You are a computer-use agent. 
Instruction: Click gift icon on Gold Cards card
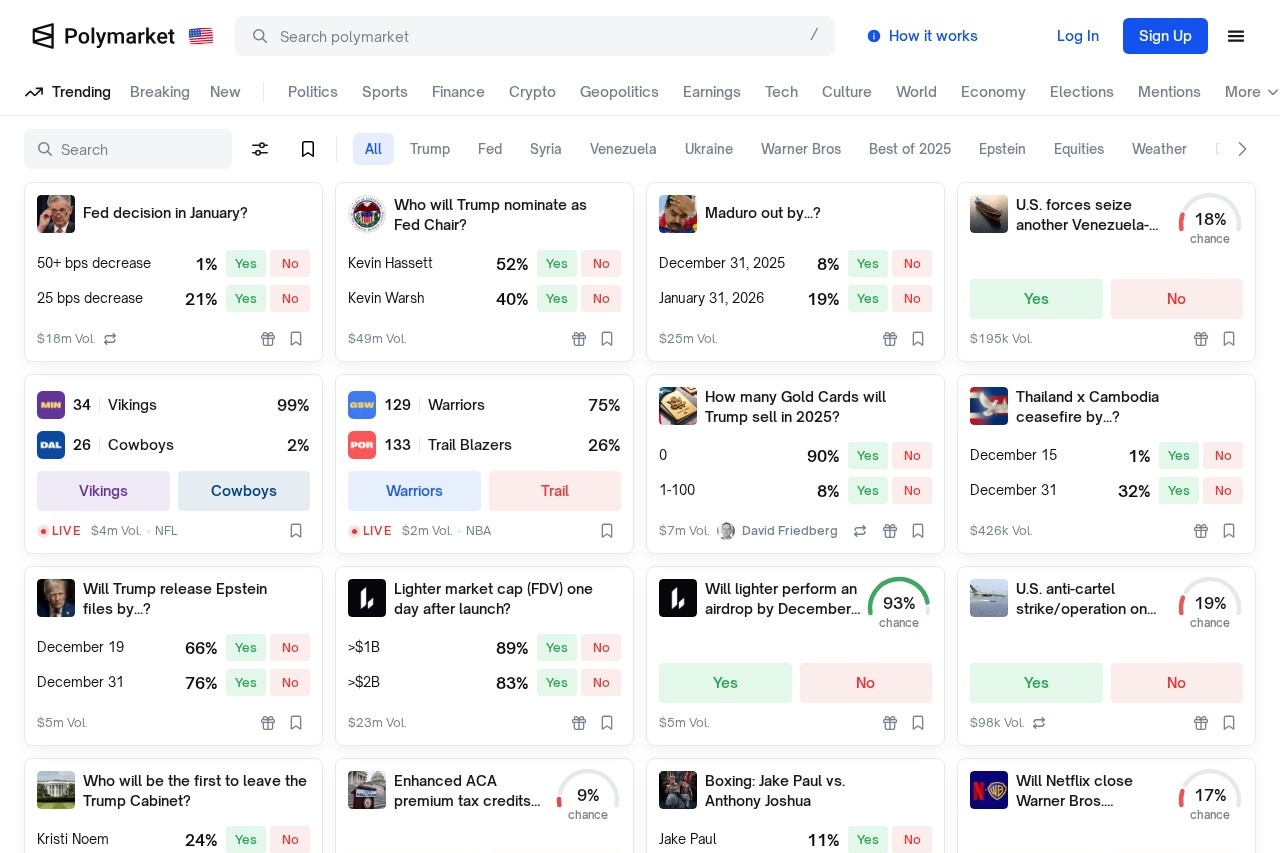coord(890,531)
